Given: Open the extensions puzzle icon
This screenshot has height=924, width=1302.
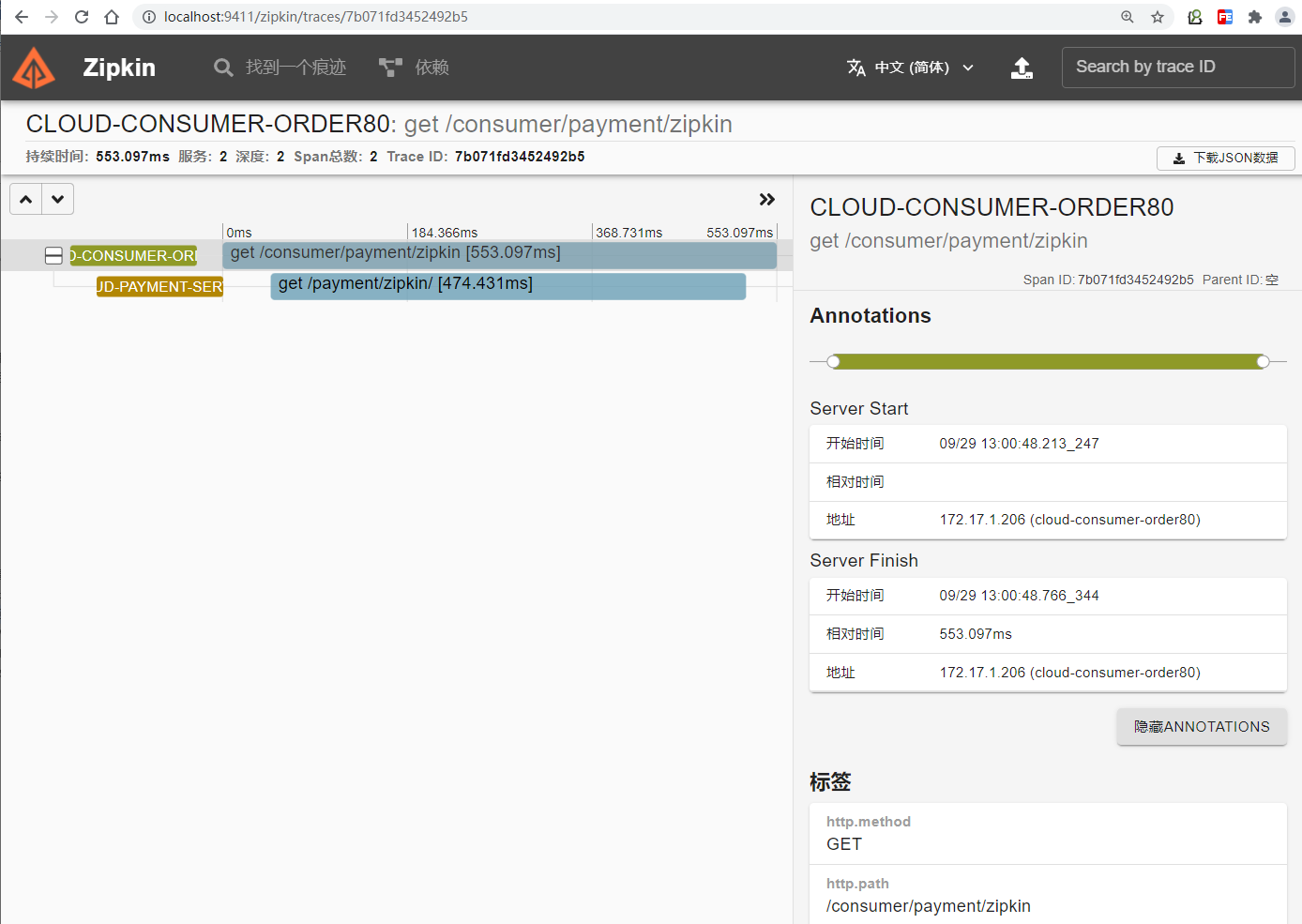Looking at the screenshot, I should 1255,17.
